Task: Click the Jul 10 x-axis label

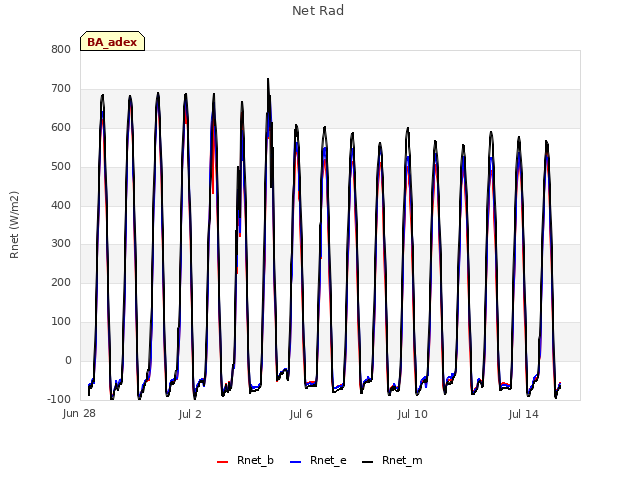Action: [413, 414]
